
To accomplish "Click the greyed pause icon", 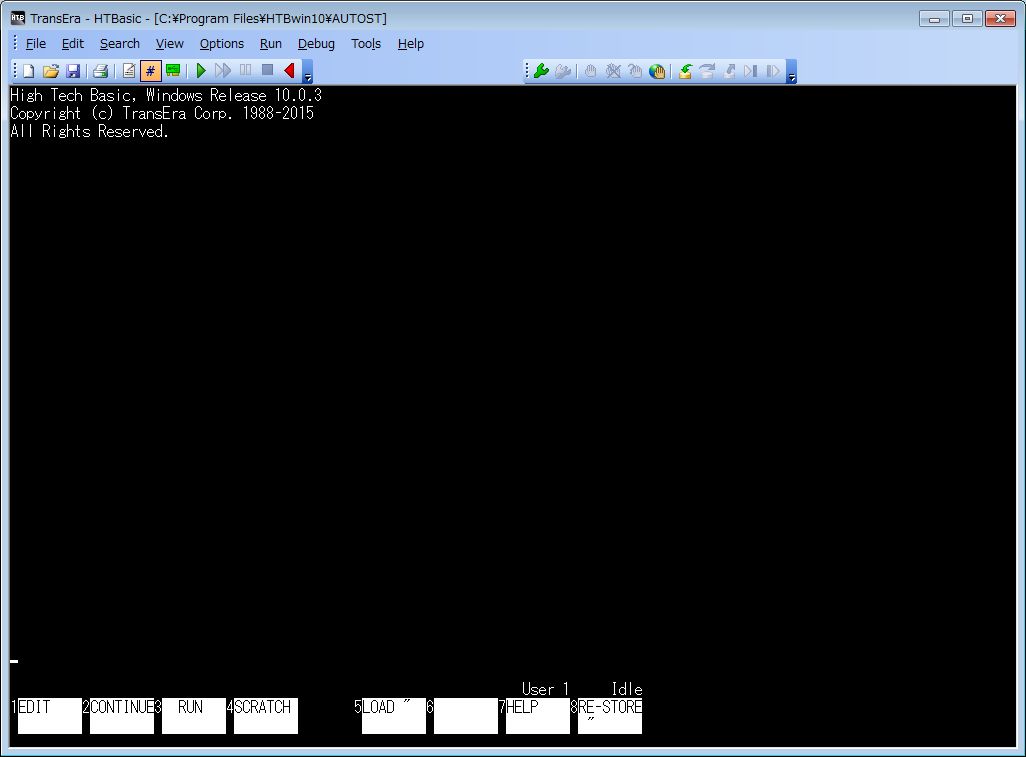I will (245, 70).
